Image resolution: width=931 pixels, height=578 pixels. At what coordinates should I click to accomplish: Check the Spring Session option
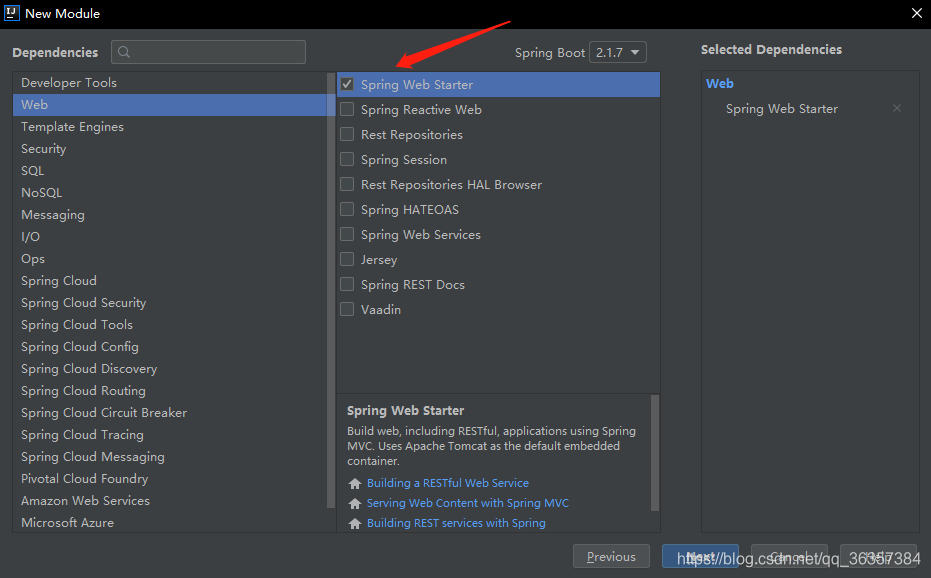(347, 159)
